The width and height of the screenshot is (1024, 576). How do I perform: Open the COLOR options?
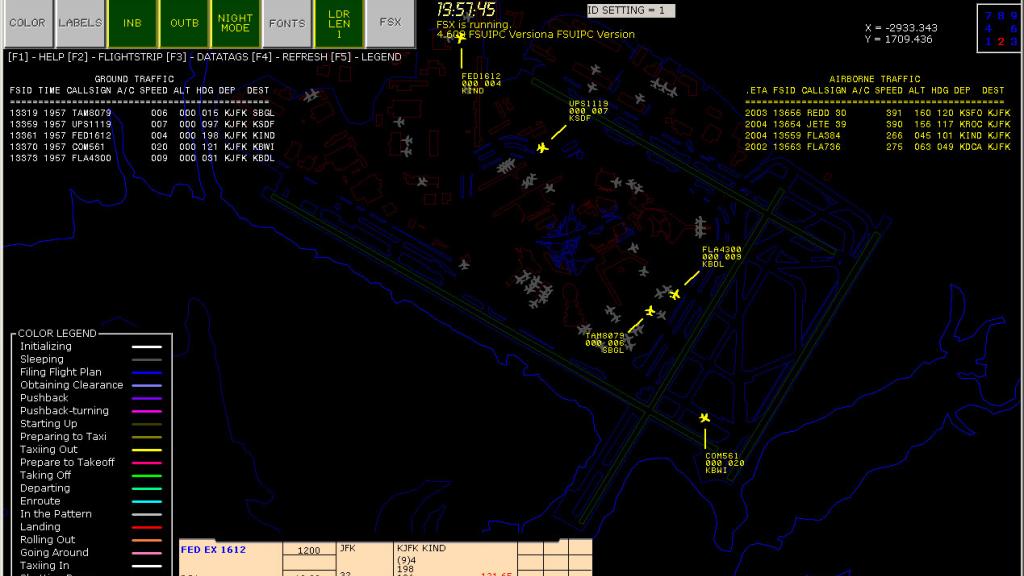click(26, 22)
